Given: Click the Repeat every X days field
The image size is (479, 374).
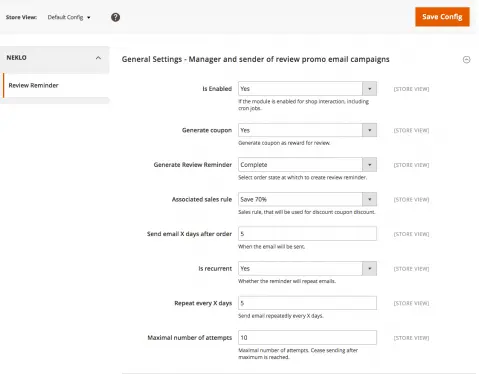Looking at the screenshot, I should [x=307, y=303].
